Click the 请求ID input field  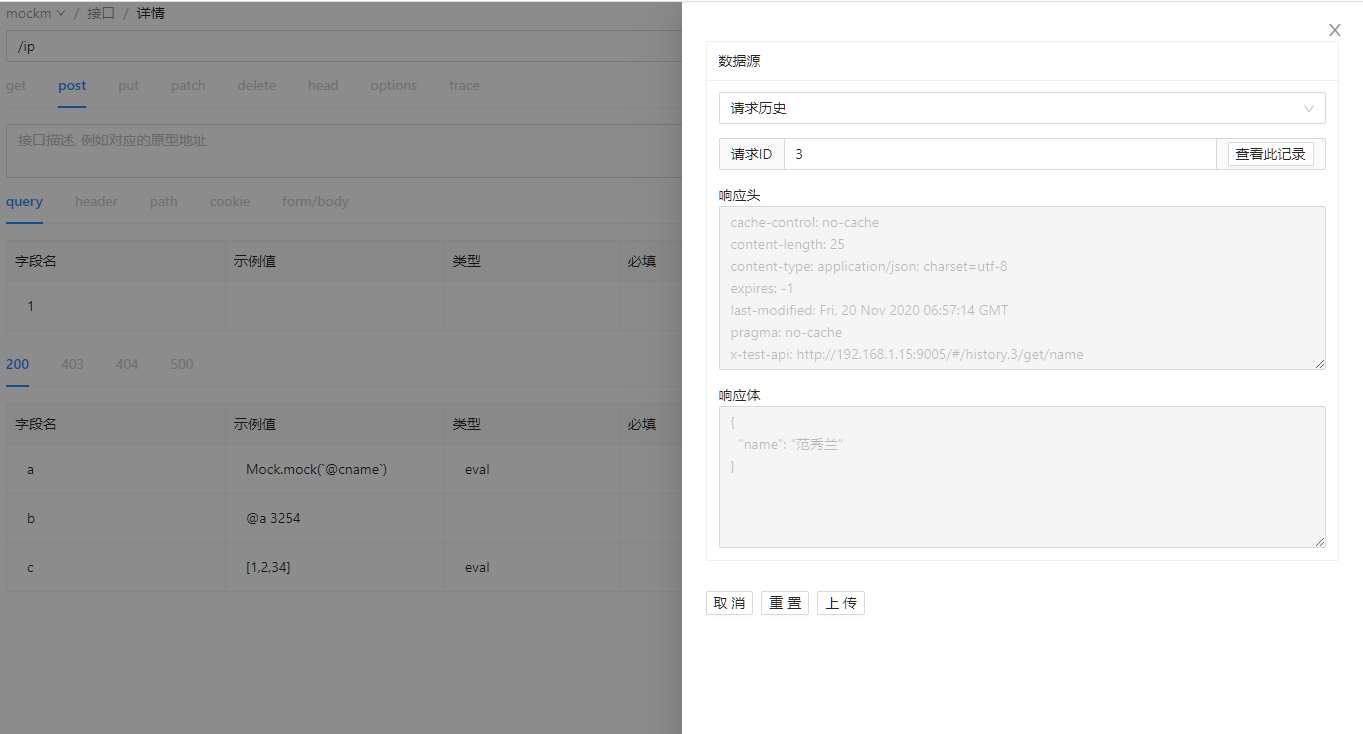pyautogui.click(x=1000, y=154)
